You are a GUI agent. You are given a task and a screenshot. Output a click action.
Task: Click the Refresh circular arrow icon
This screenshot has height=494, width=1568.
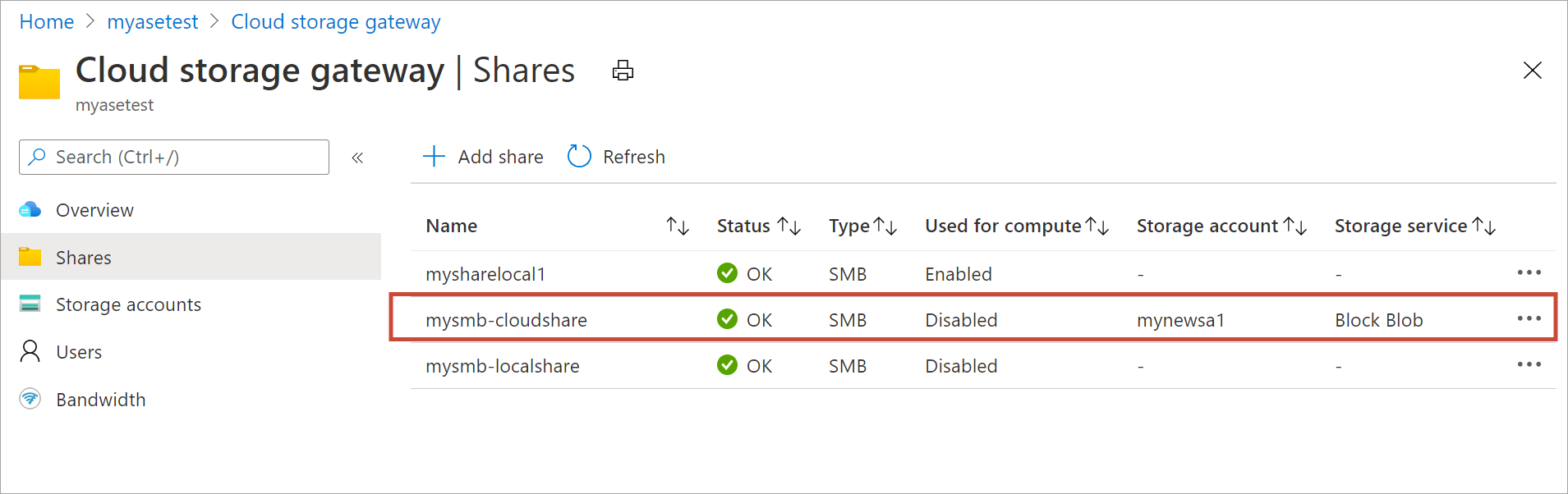point(579,156)
